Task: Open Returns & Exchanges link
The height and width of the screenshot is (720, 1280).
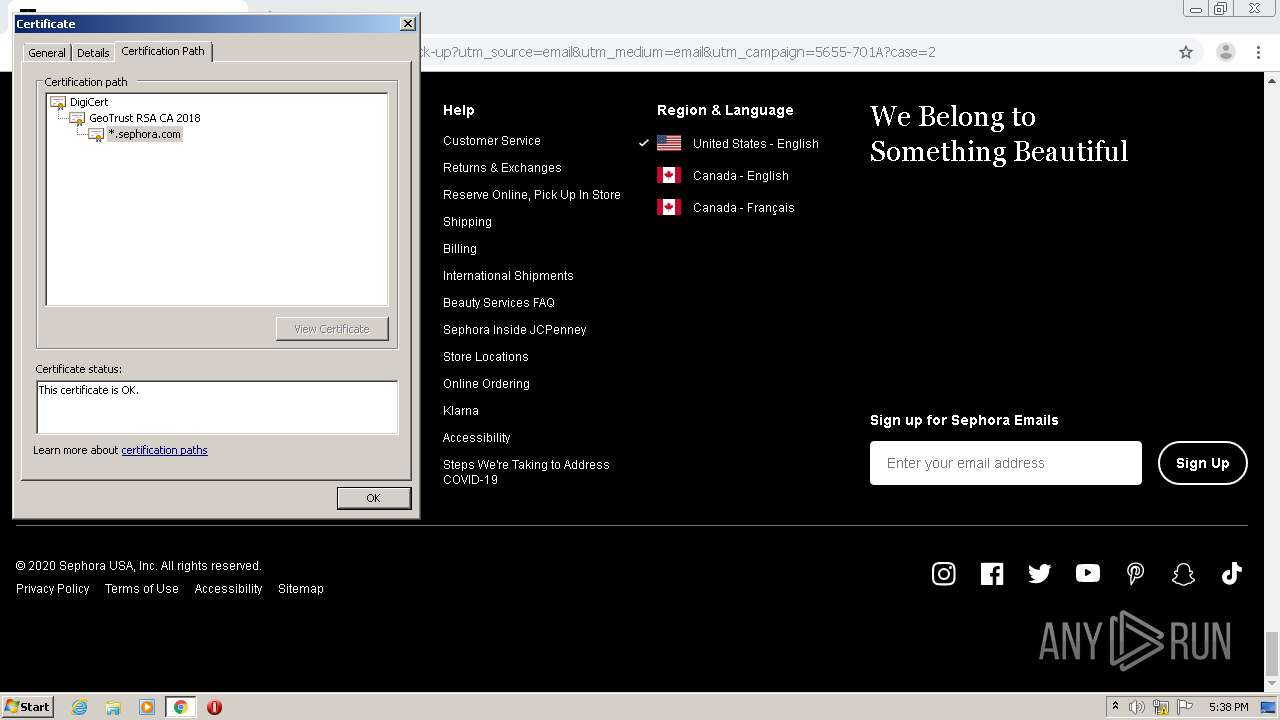Action: (502, 168)
